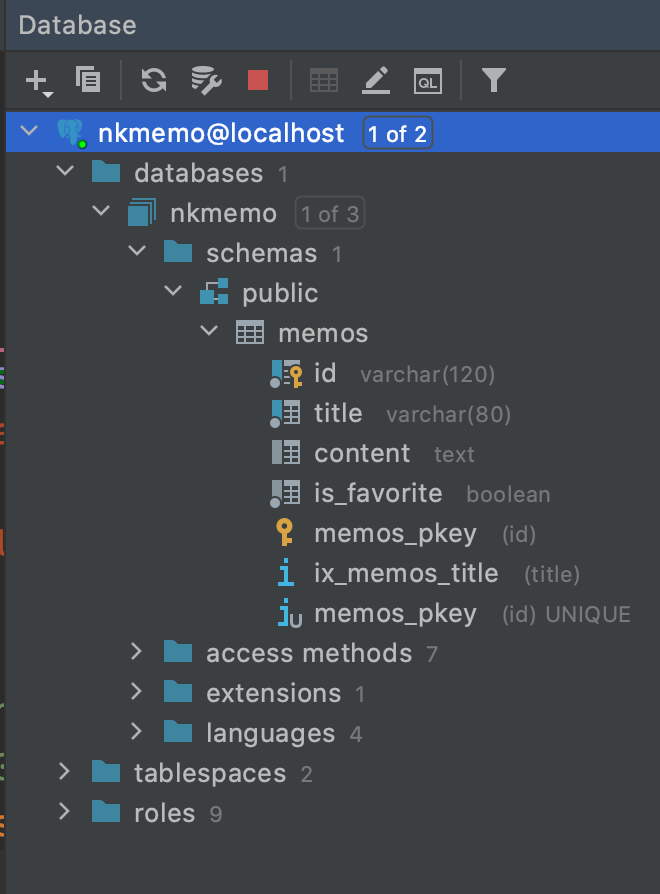Open Data Source Properties wrench icon

pyautogui.click(x=206, y=80)
